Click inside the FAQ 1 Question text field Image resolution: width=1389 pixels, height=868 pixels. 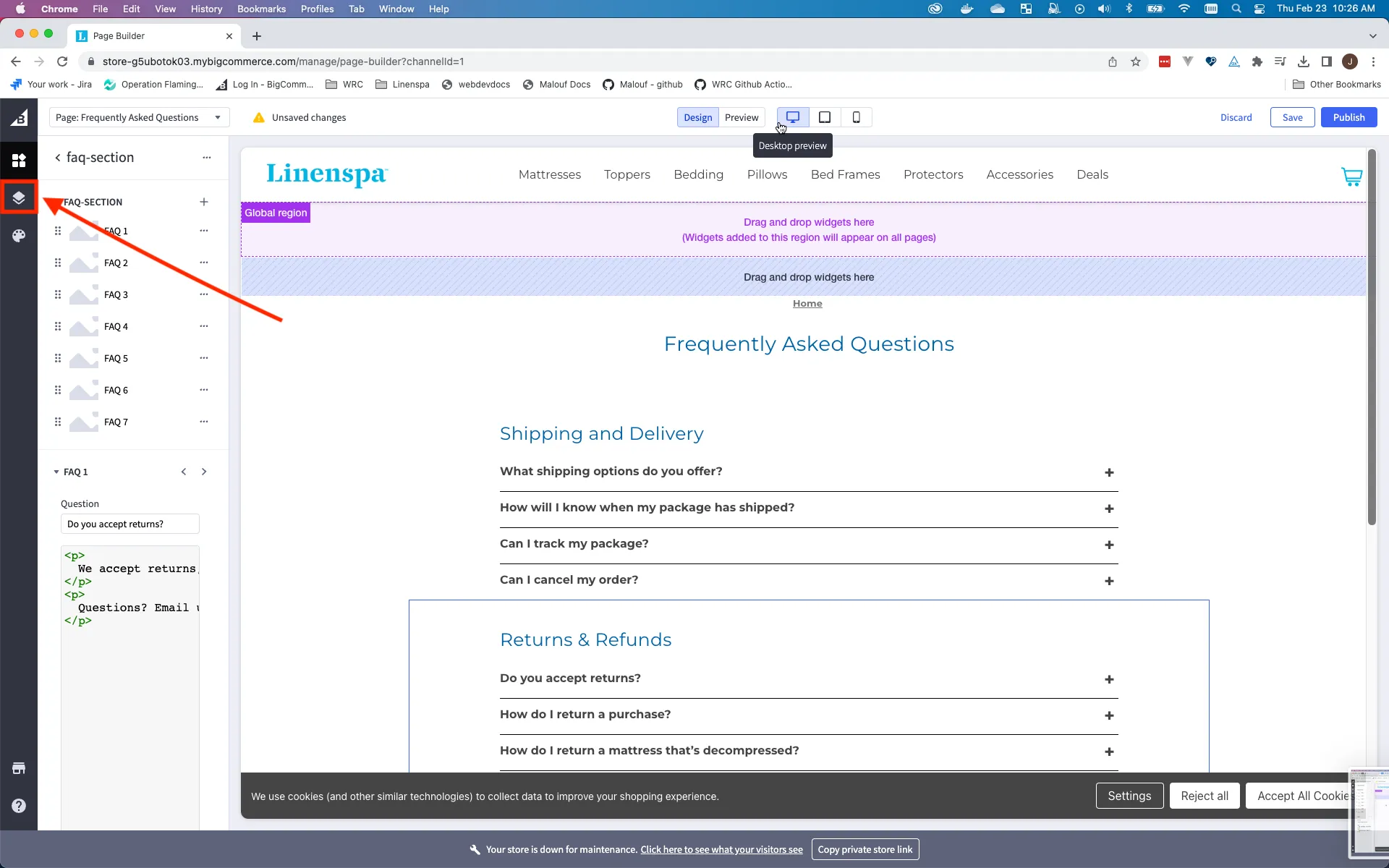click(129, 523)
